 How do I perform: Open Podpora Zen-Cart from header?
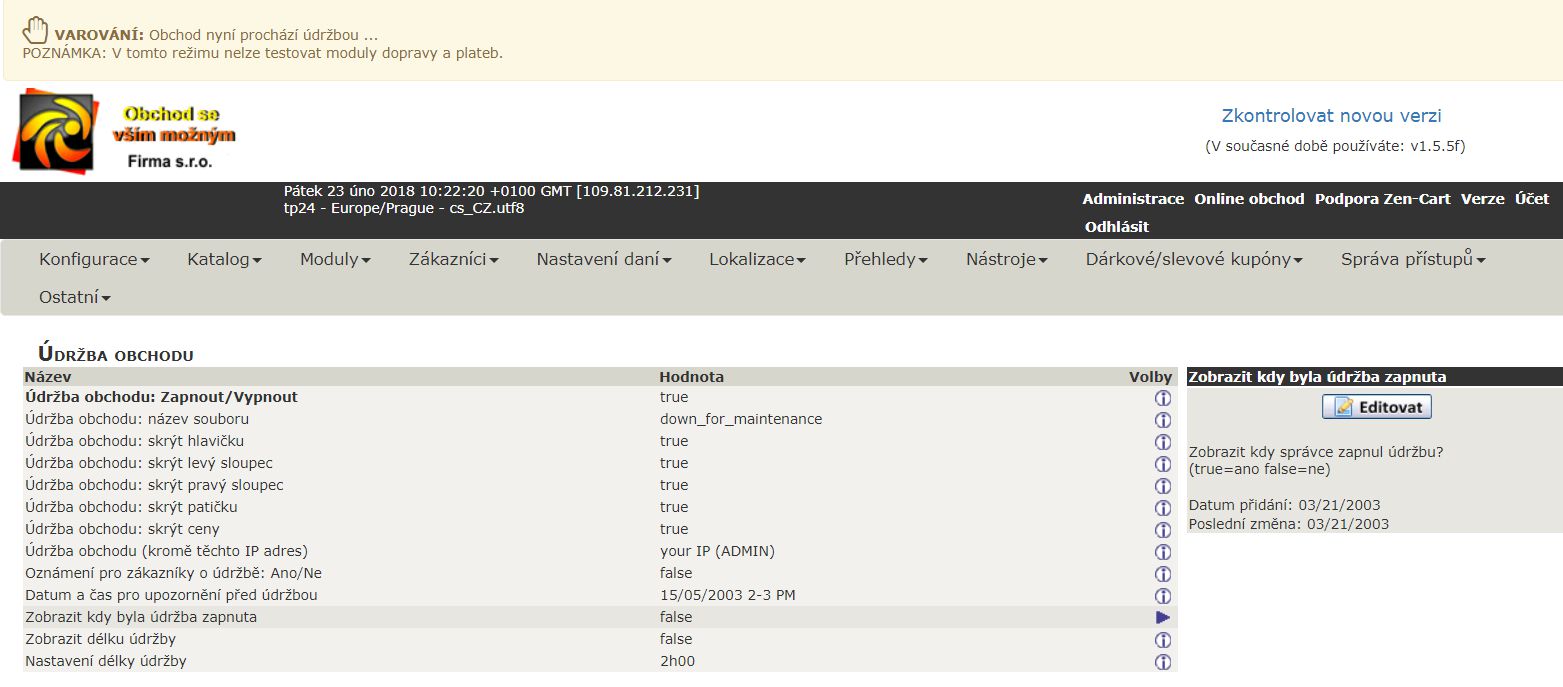(x=1382, y=199)
